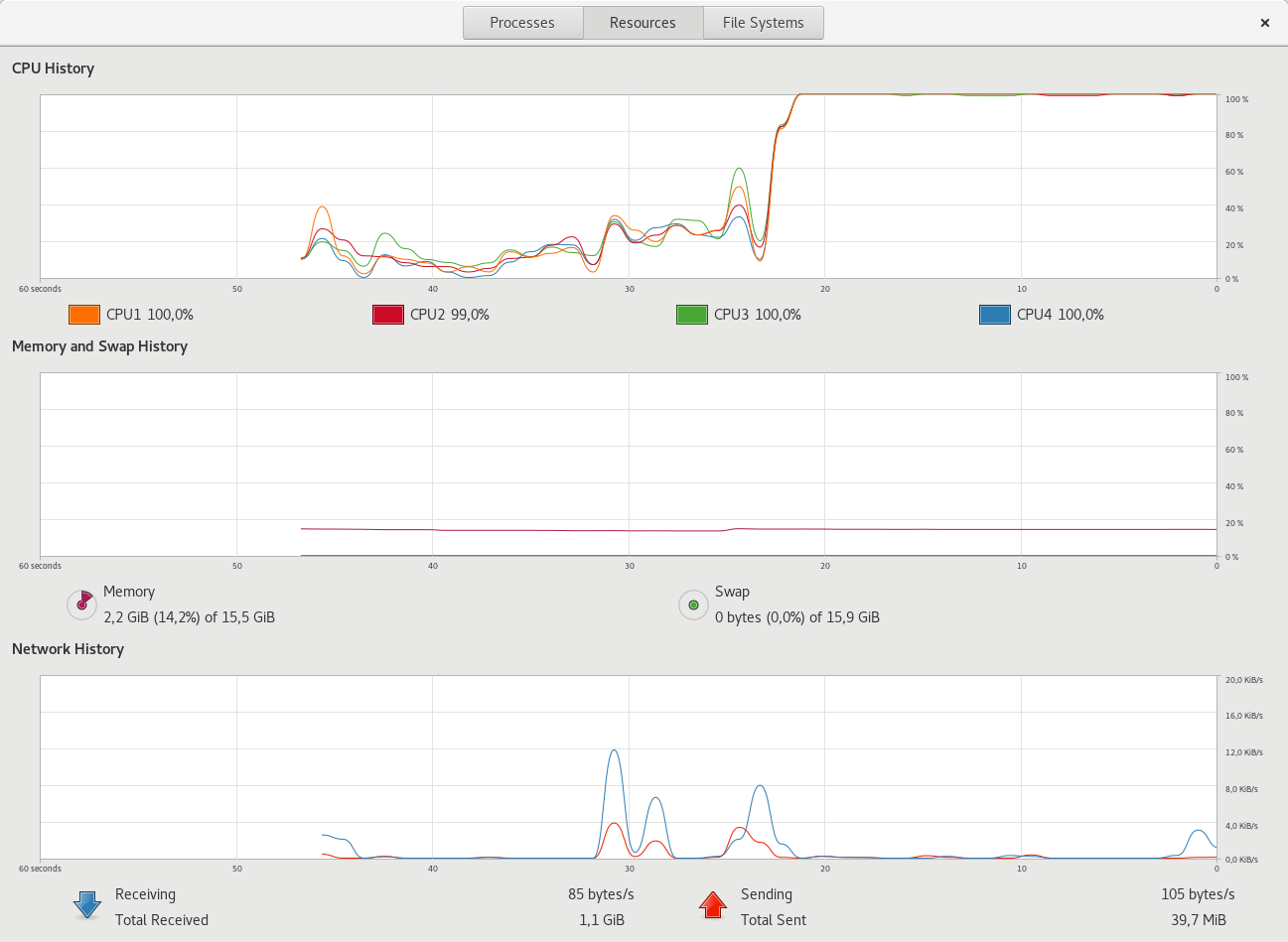Click the Memory label text
The width and height of the screenshot is (1288, 942).
coord(129,592)
